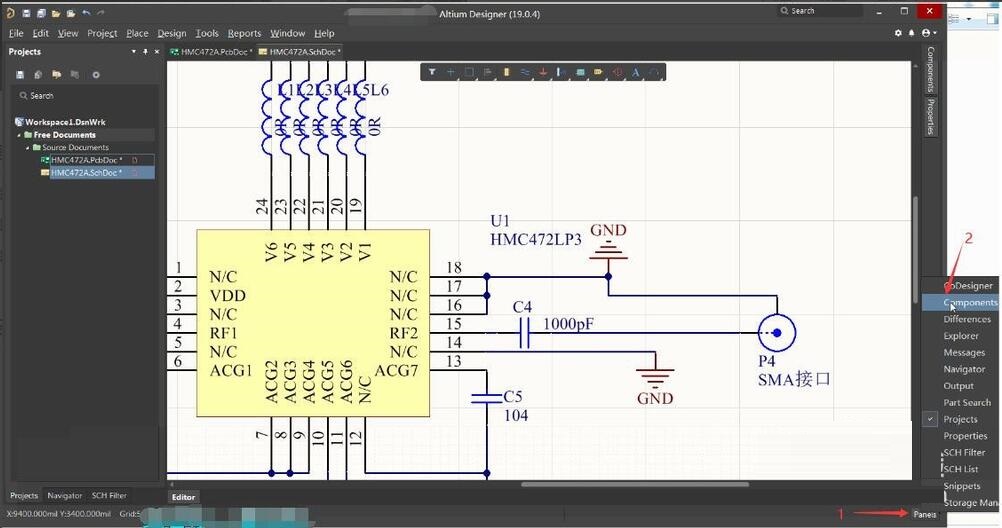Click the Place Wire icon in the Active Bar
The image size is (1002, 528).
coord(525,72)
